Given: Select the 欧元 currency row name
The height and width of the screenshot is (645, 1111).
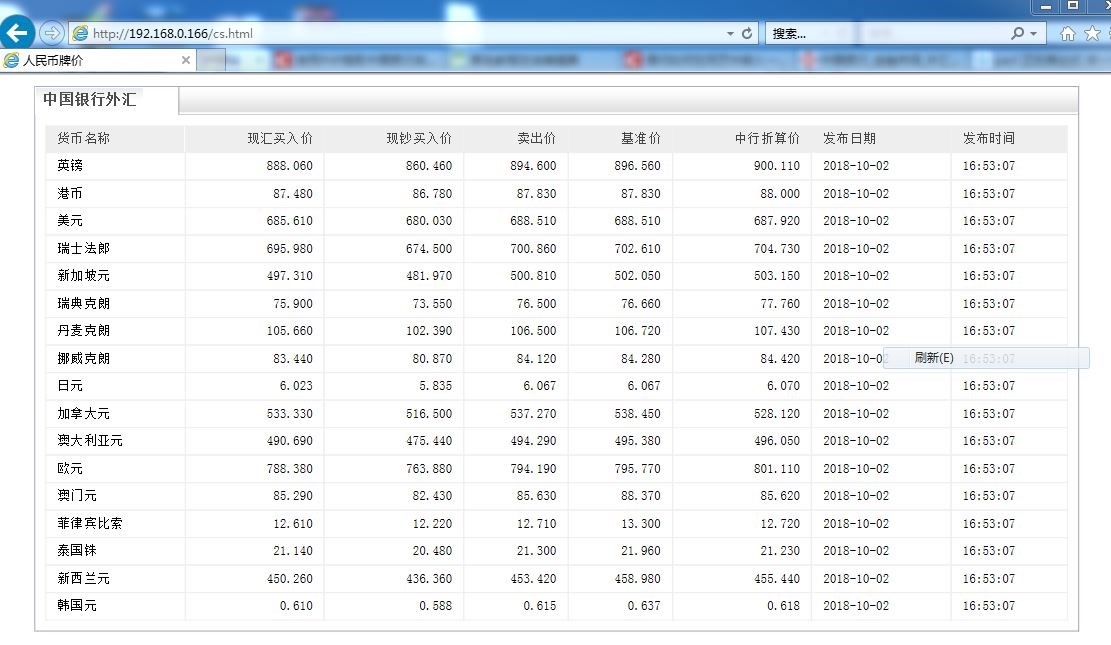Looking at the screenshot, I should [x=70, y=468].
